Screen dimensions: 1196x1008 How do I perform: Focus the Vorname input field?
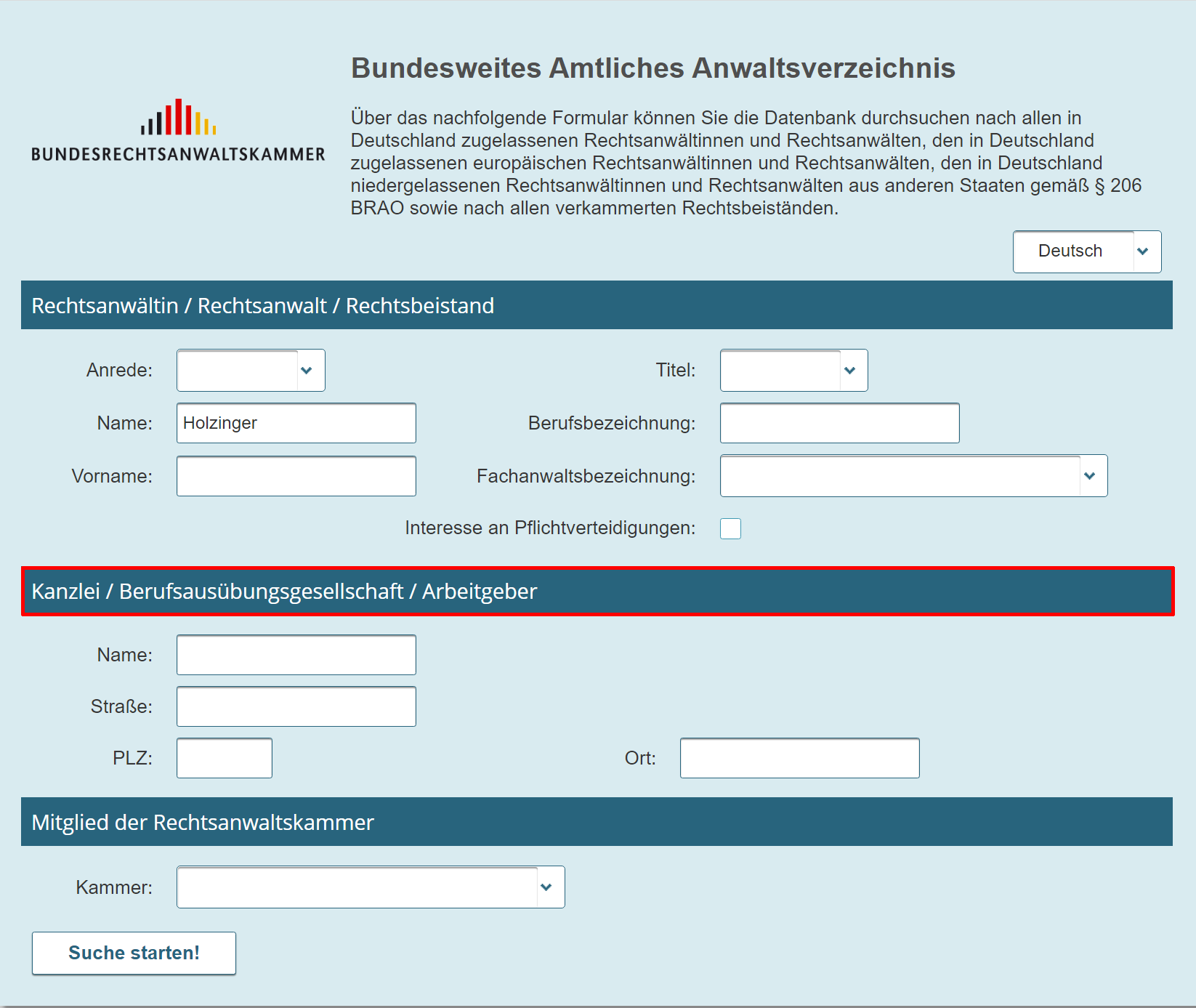(x=296, y=476)
